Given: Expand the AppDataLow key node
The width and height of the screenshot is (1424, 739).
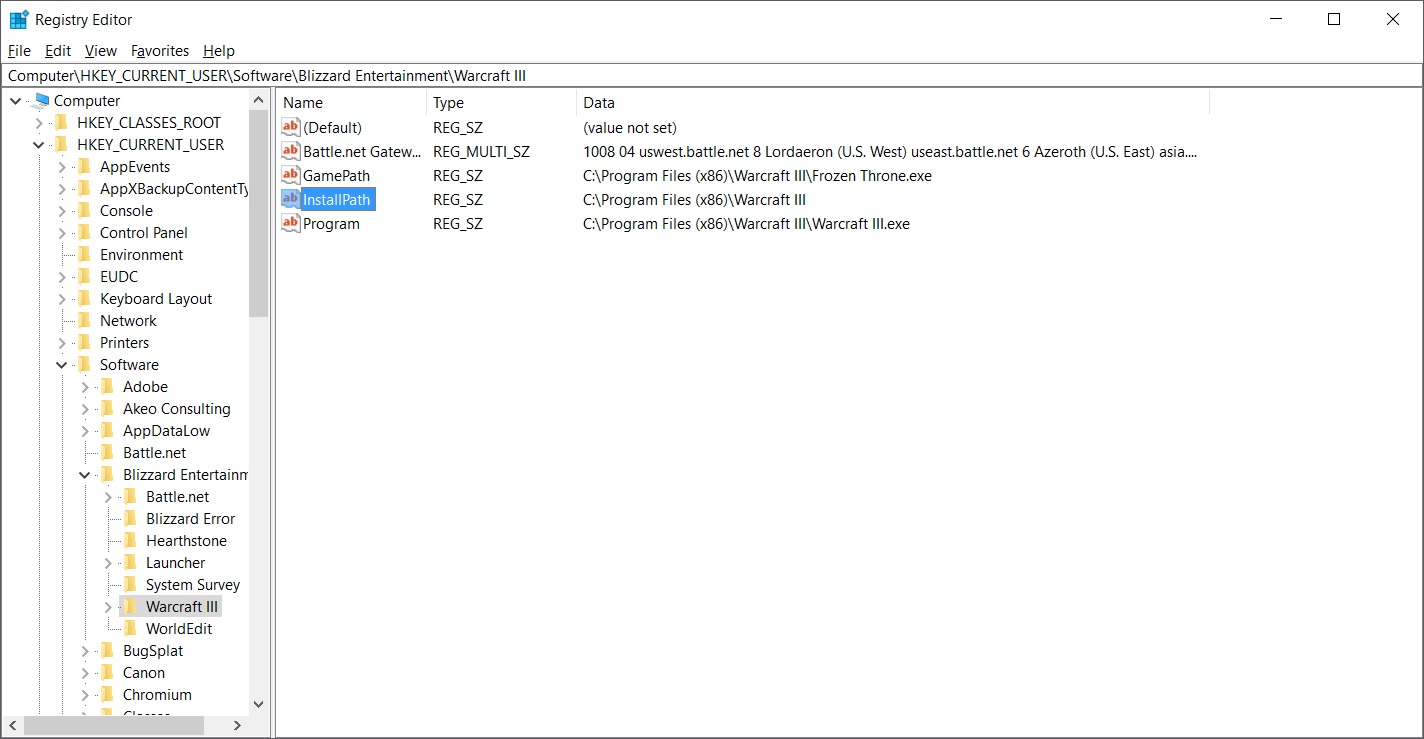Looking at the screenshot, I should point(85,430).
